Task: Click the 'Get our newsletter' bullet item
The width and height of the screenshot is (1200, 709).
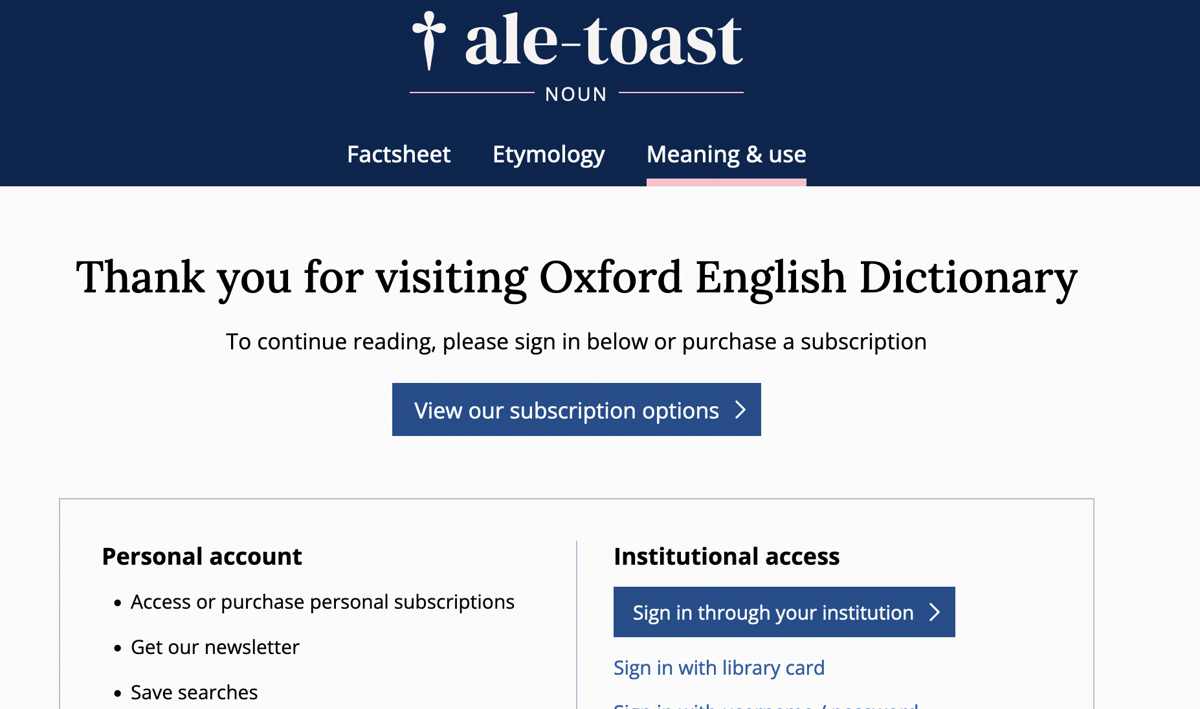Action: [x=215, y=647]
